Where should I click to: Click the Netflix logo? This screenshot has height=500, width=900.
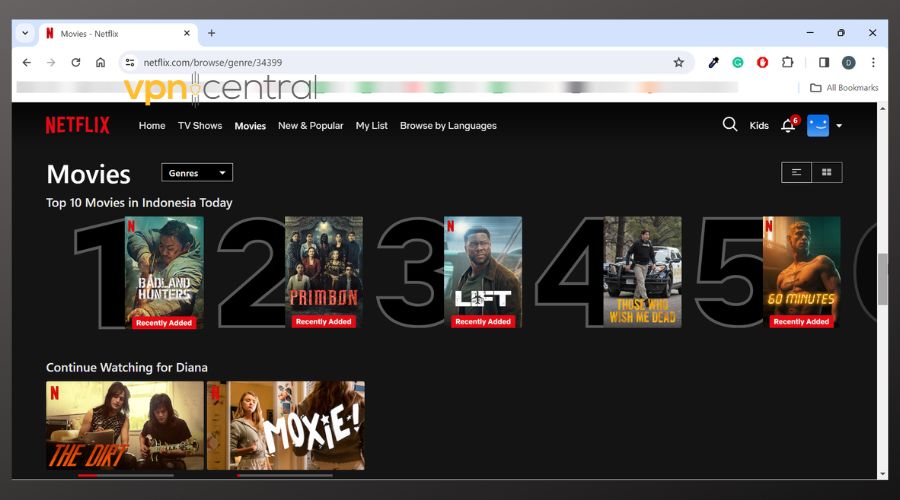tap(77, 125)
